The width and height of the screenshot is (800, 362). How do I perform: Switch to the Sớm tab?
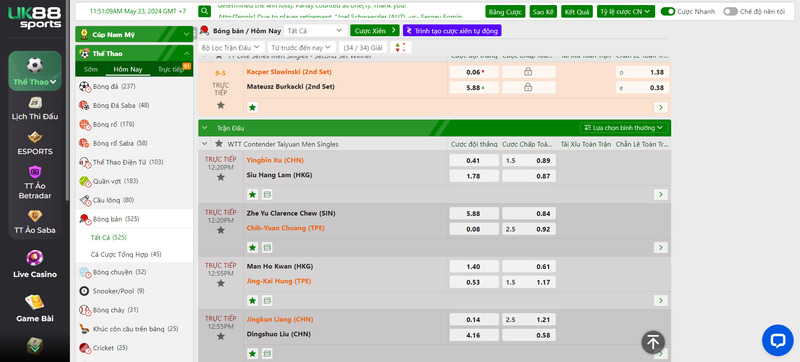coord(91,69)
